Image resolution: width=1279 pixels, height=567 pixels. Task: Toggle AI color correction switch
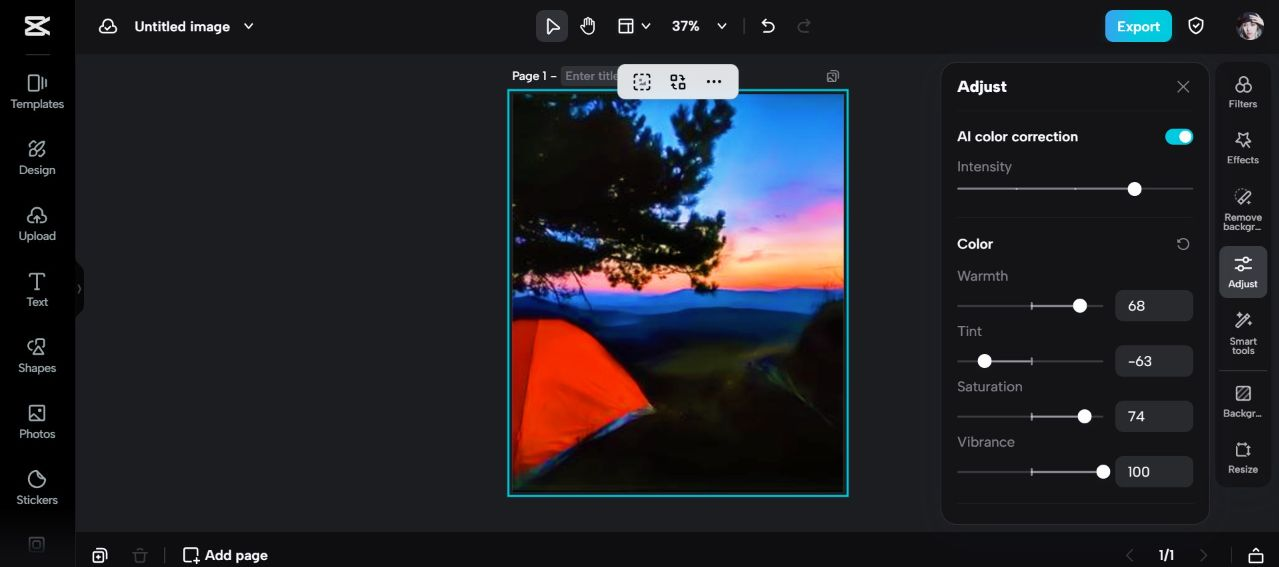coord(1179,136)
